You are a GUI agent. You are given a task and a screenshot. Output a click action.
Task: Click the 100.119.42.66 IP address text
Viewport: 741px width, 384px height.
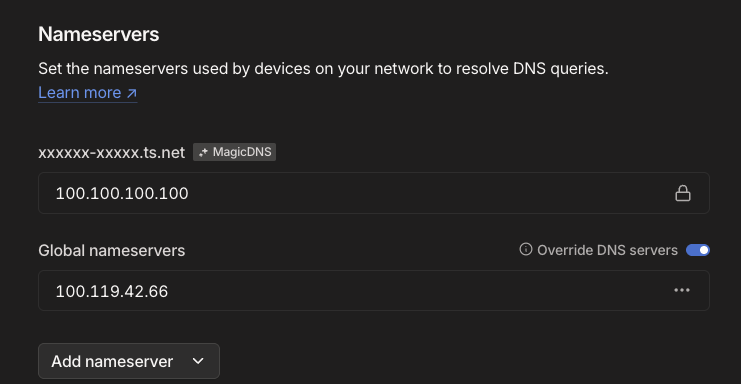112,291
